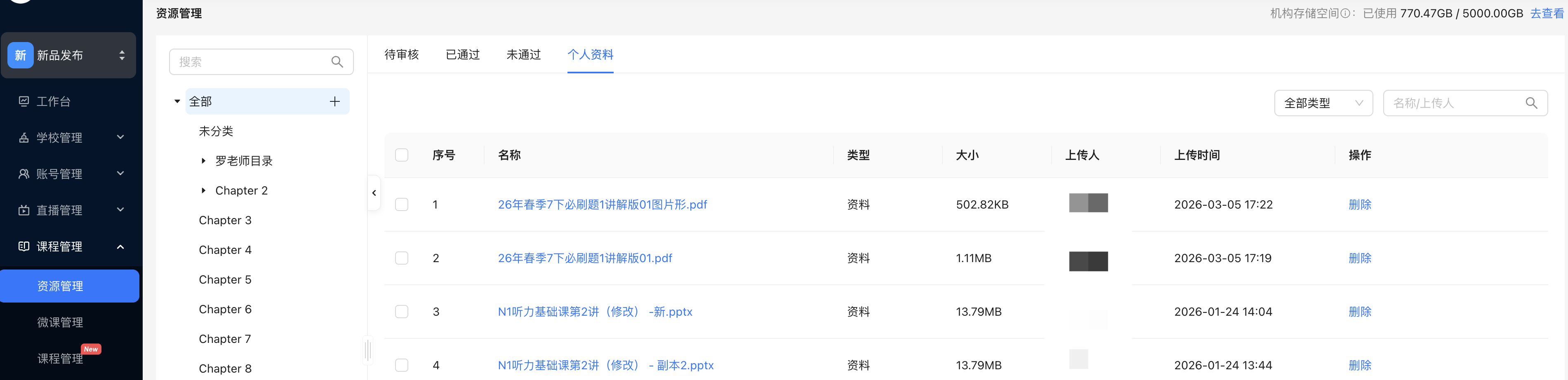The width and height of the screenshot is (1568, 380).
Task: Toggle the select-all header checkbox
Action: 402,155
